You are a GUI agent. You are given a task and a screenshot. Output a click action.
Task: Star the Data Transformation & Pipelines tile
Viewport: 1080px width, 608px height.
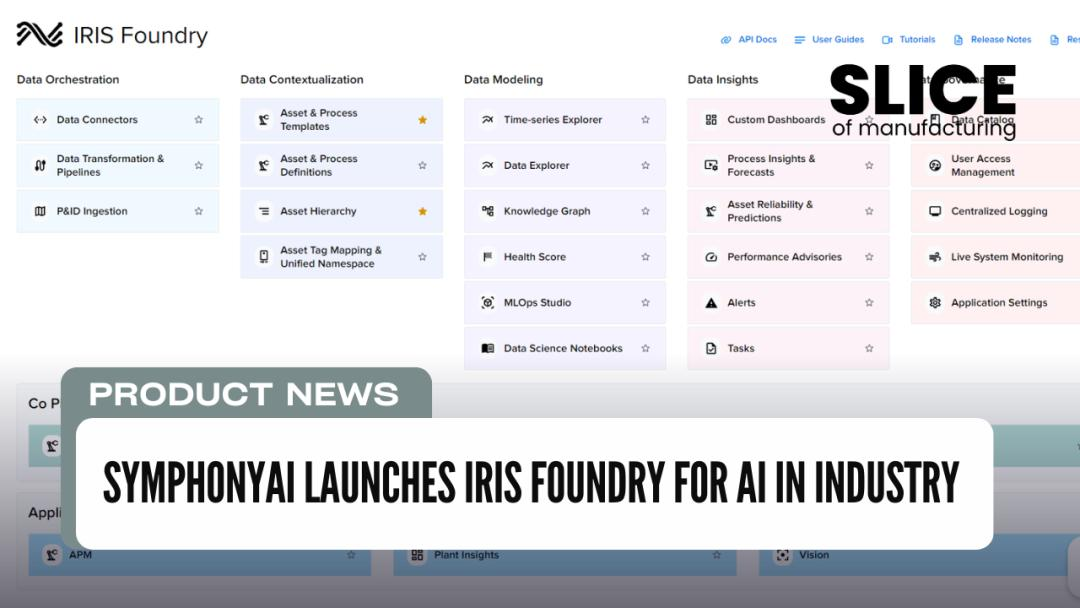coord(198,165)
